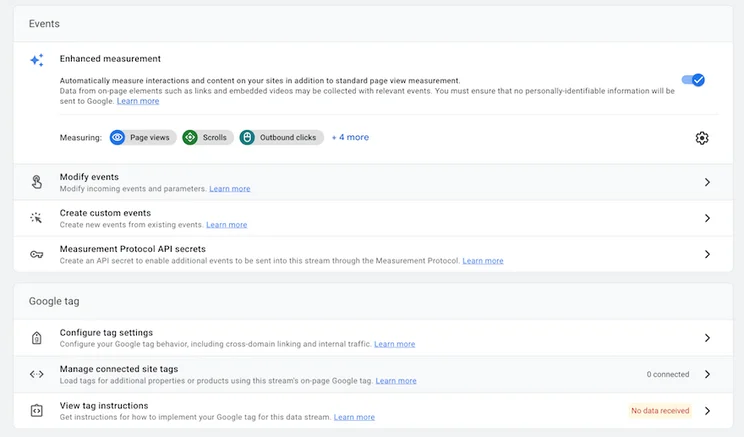Open Learn more for connected site tags

[x=396, y=381]
